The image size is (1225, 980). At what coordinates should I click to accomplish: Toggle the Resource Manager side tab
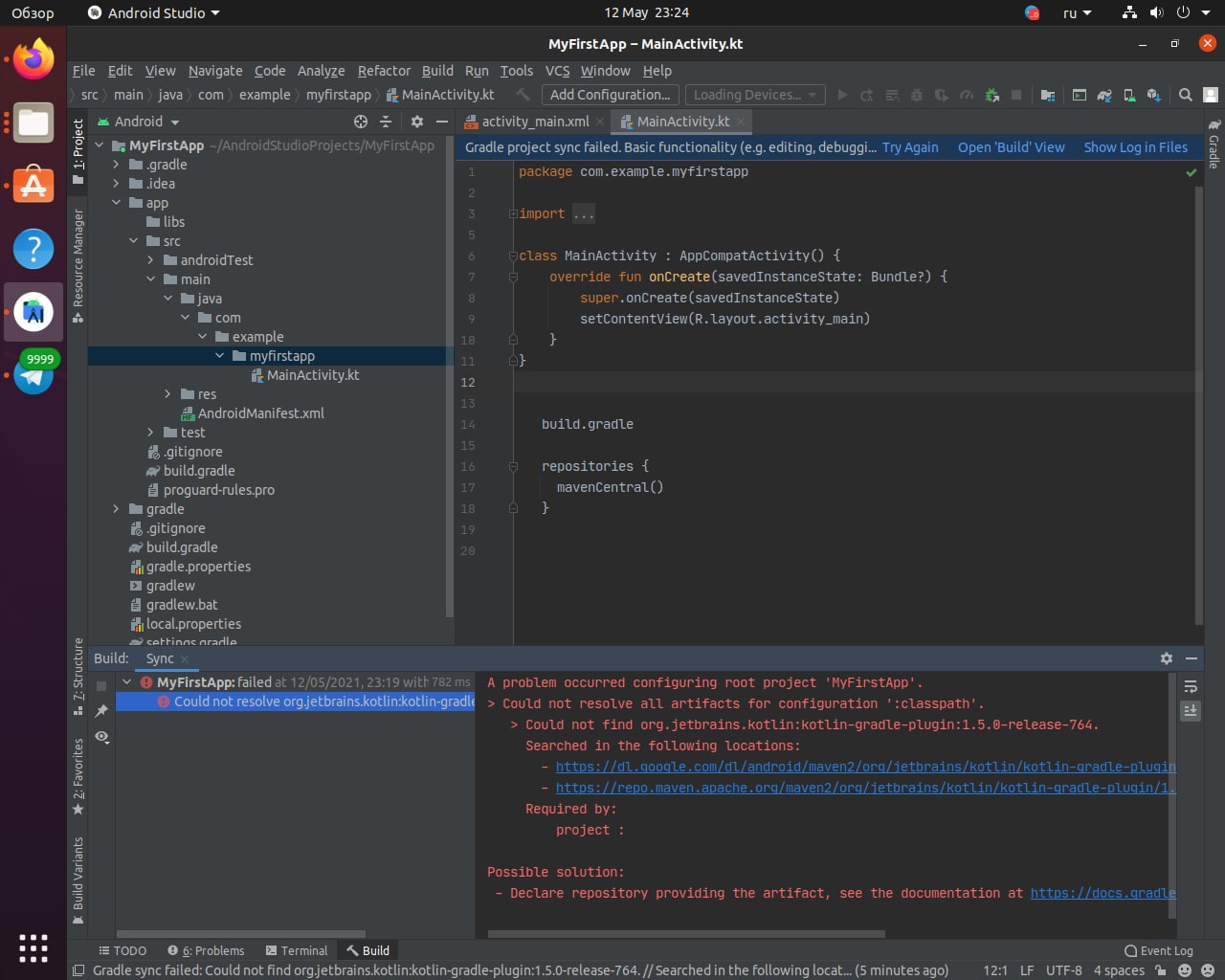coord(78,266)
